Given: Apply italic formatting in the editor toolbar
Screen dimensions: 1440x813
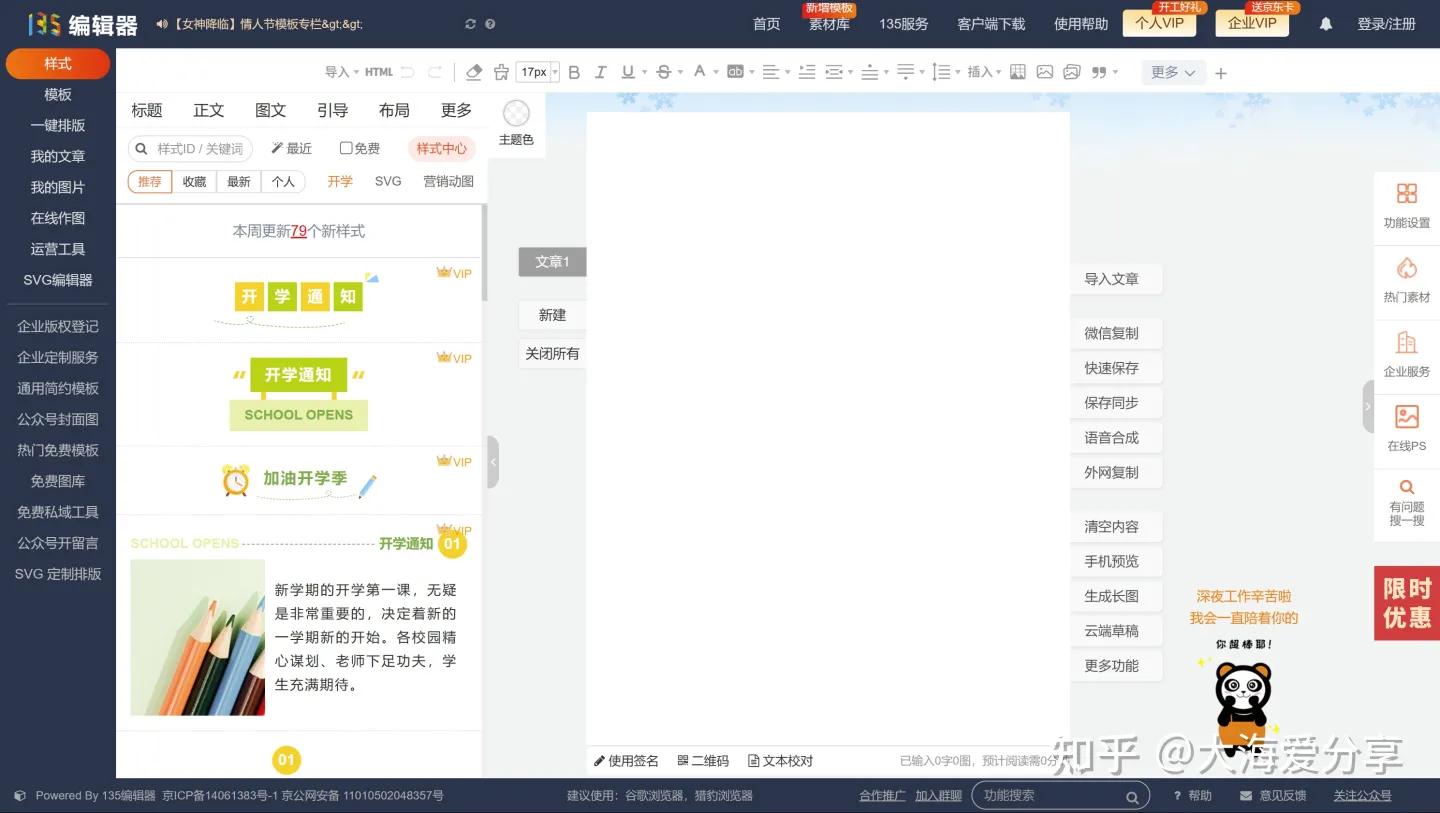Looking at the screenshot, I should pyautogui.click(x=600, y=72).
